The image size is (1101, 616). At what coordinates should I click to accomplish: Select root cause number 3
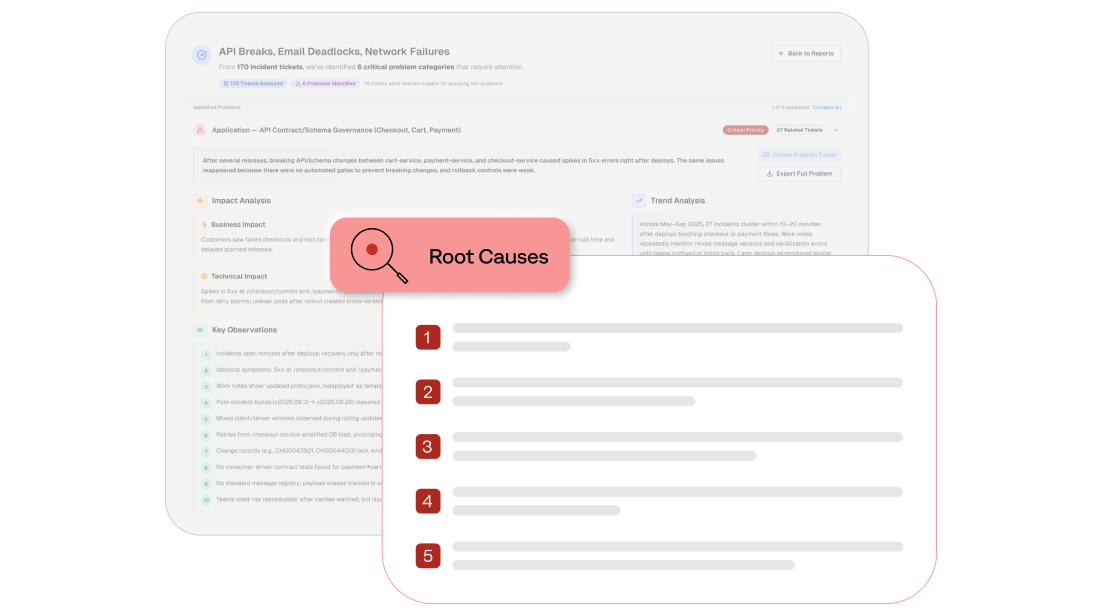tap(428, 446)
